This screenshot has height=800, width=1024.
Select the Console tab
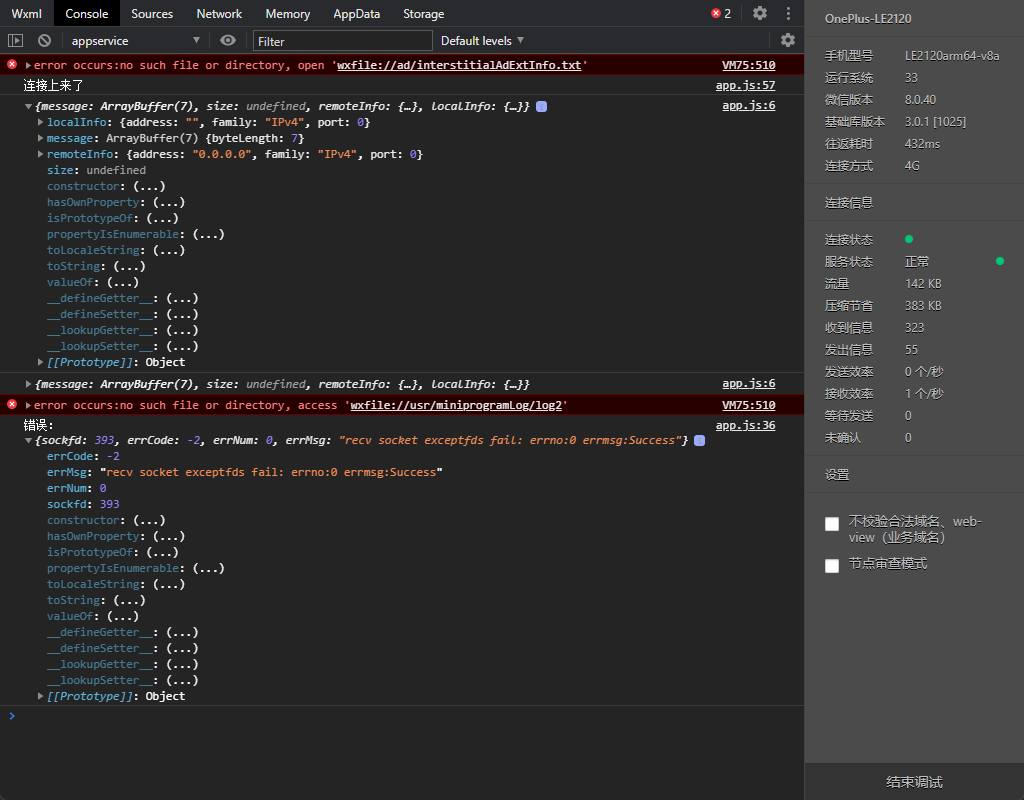pyautogui.click(x=87, y=14)
